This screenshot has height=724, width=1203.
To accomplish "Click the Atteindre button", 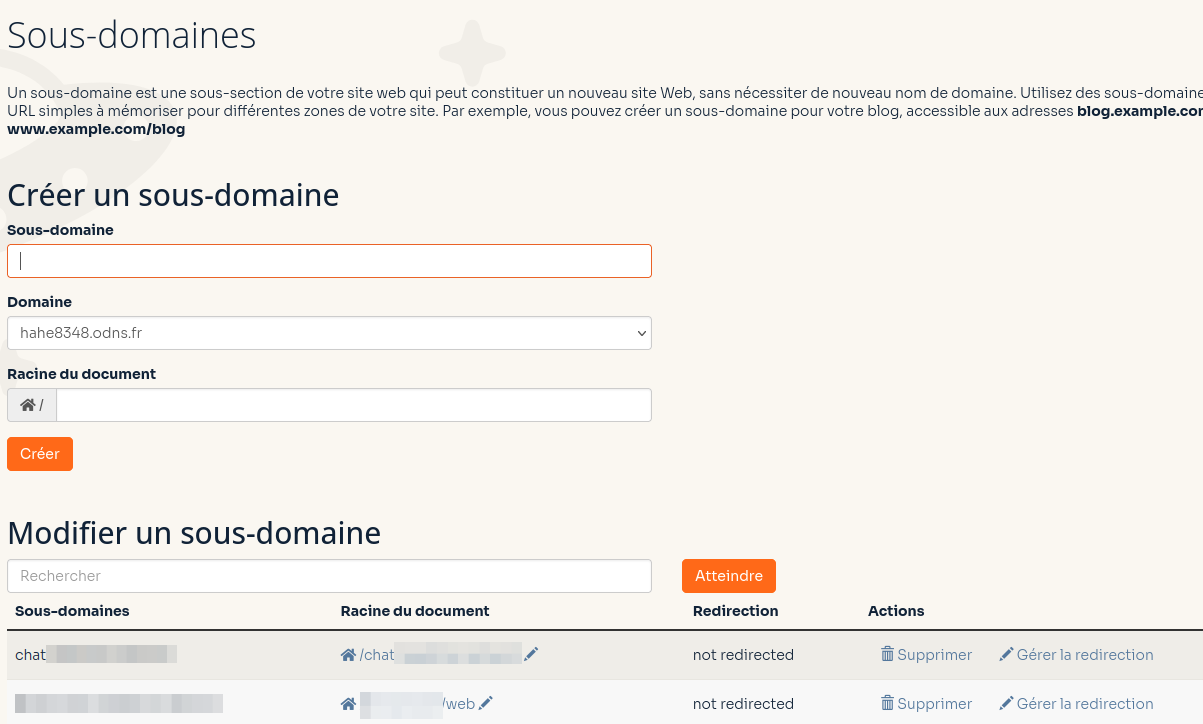I will coord(728,575).
